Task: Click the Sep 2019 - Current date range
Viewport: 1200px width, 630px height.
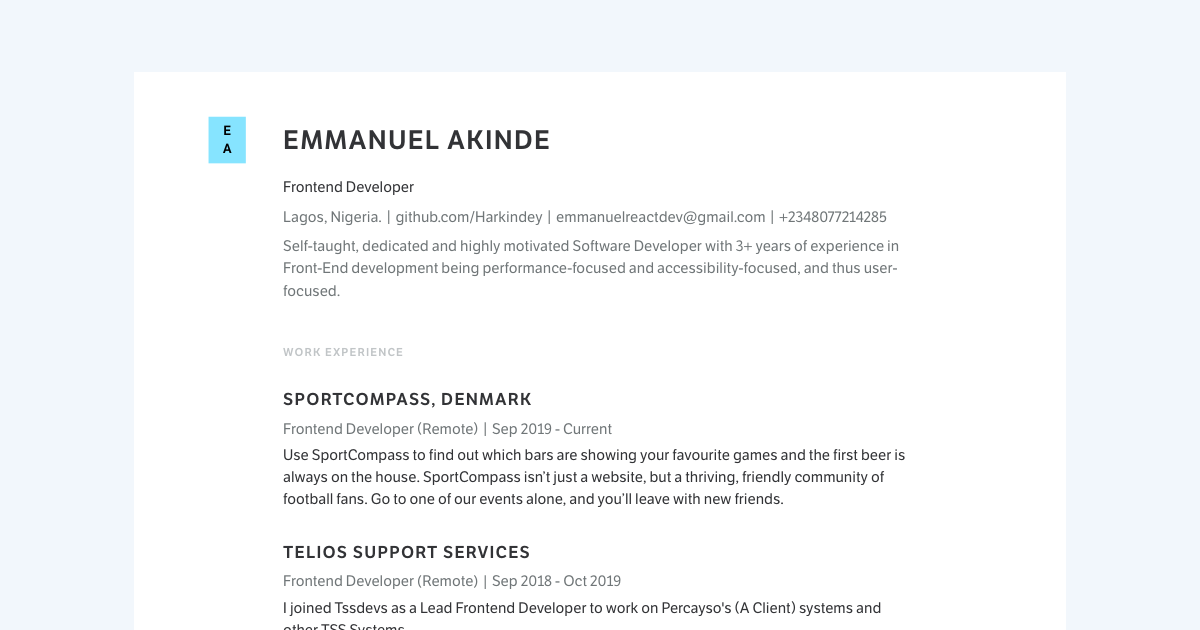Action: (x=551, y=429)
